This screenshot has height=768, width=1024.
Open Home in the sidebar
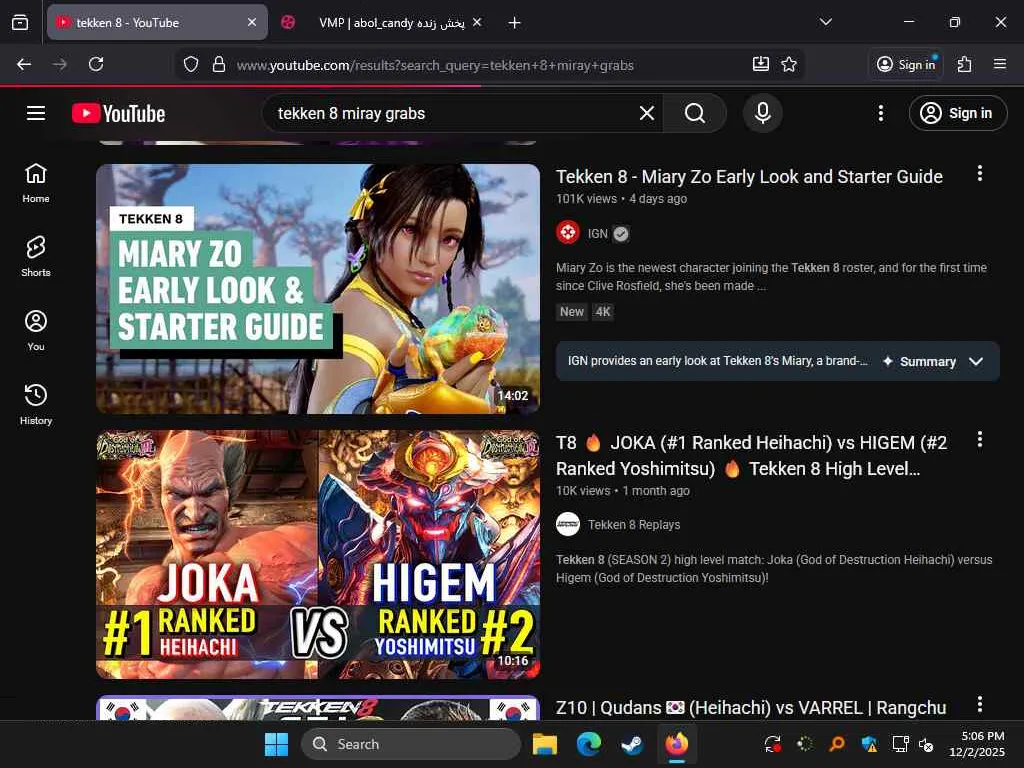coord(36,183)
